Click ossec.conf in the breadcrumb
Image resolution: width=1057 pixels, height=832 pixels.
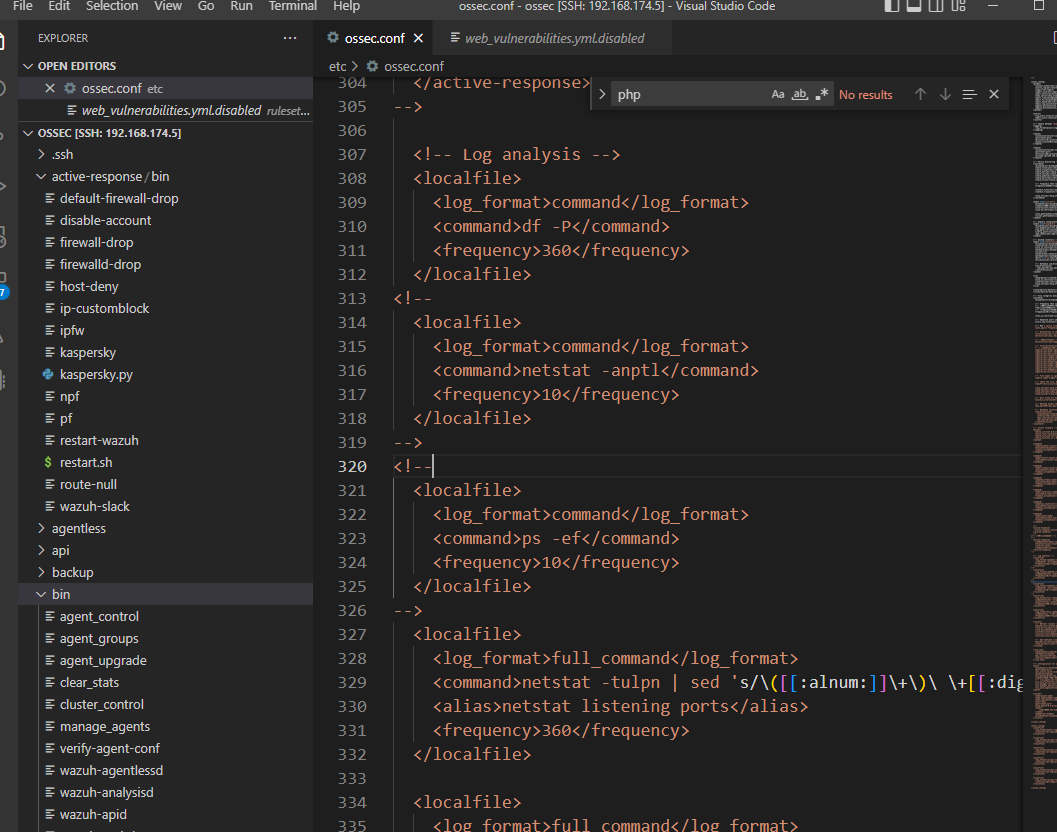(413, 66)
